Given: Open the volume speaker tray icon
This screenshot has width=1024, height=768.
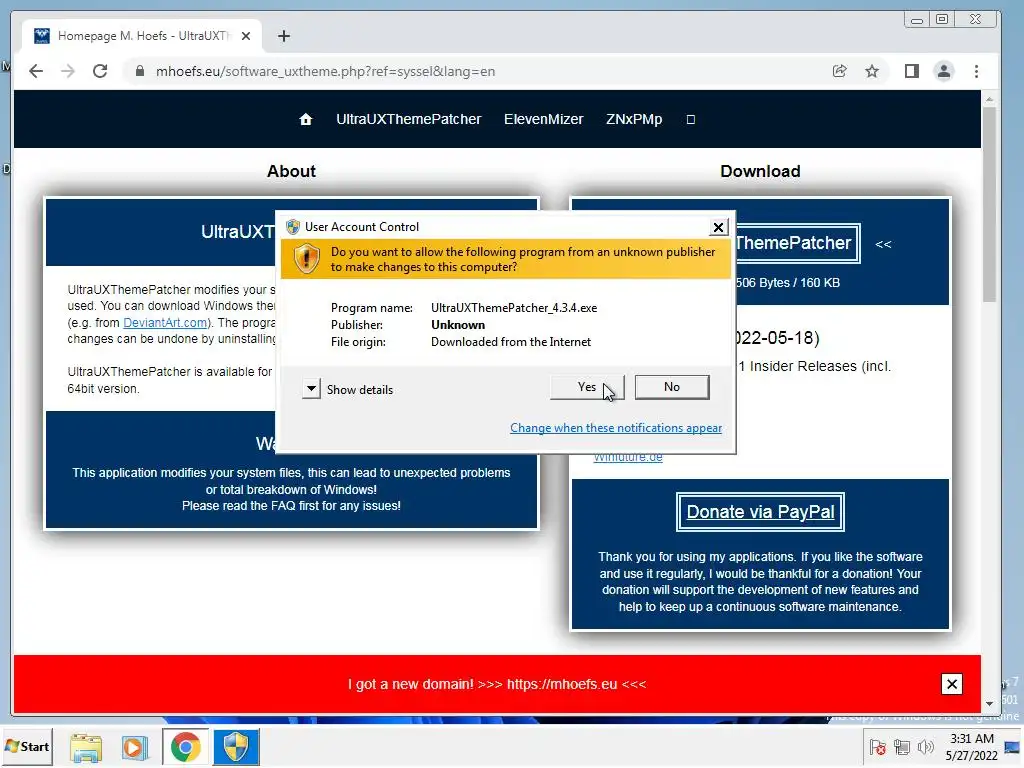Looking at the screenshot, I should pos(925,747).
